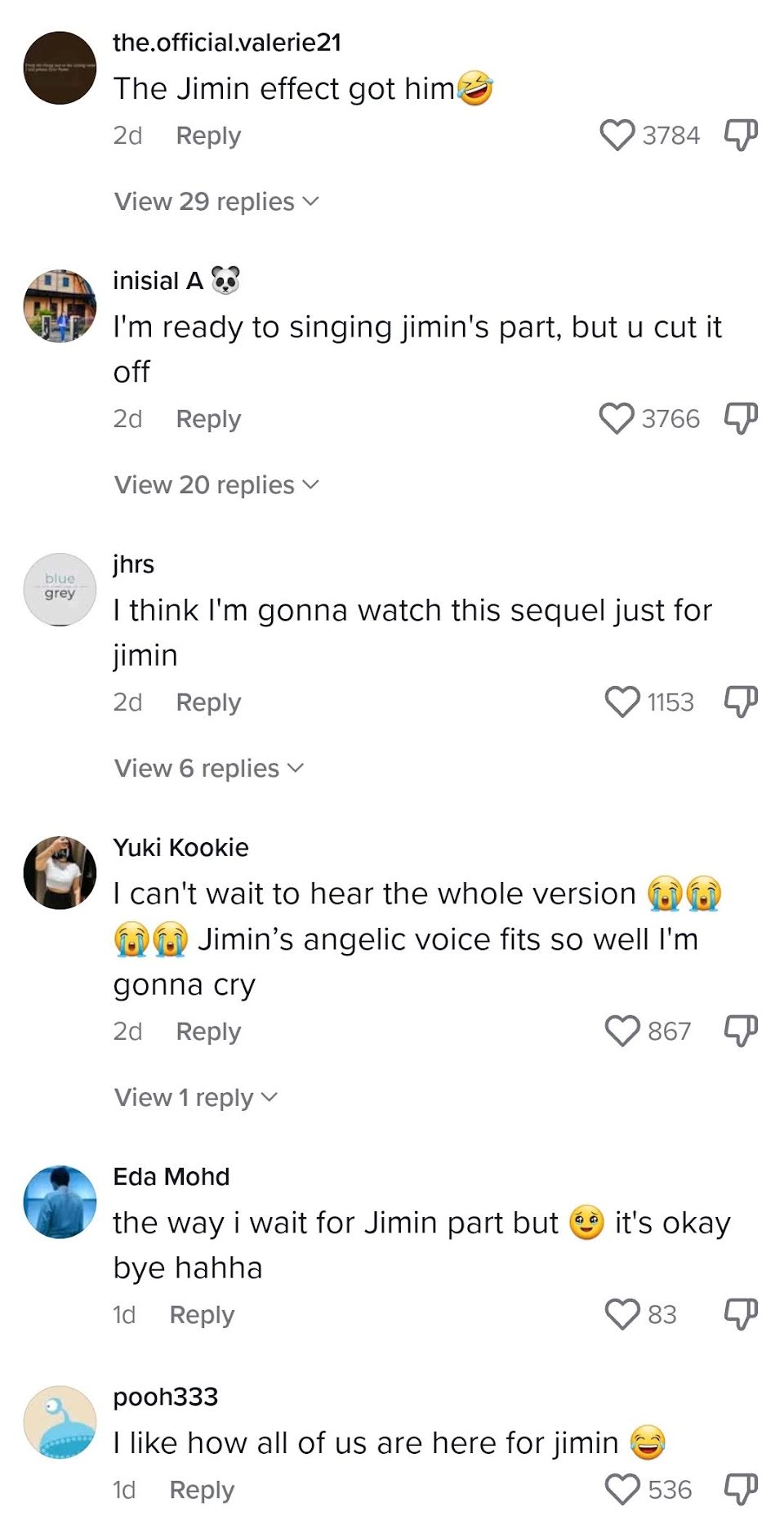Tap heart on jhrs's sequel comment
The height and width of the screenshot is (1520, 784).
click(x=622, y=702)
